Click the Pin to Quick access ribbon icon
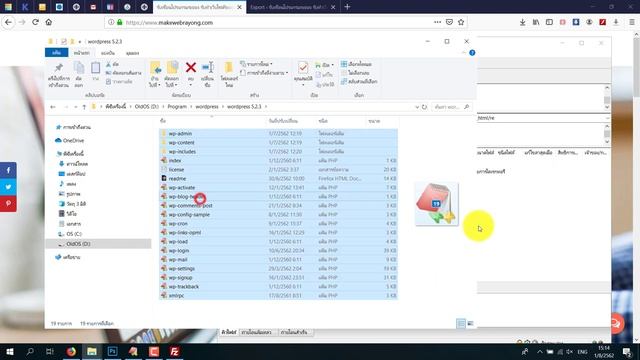Screen dimensions: 640x360 tap(59, 67)
